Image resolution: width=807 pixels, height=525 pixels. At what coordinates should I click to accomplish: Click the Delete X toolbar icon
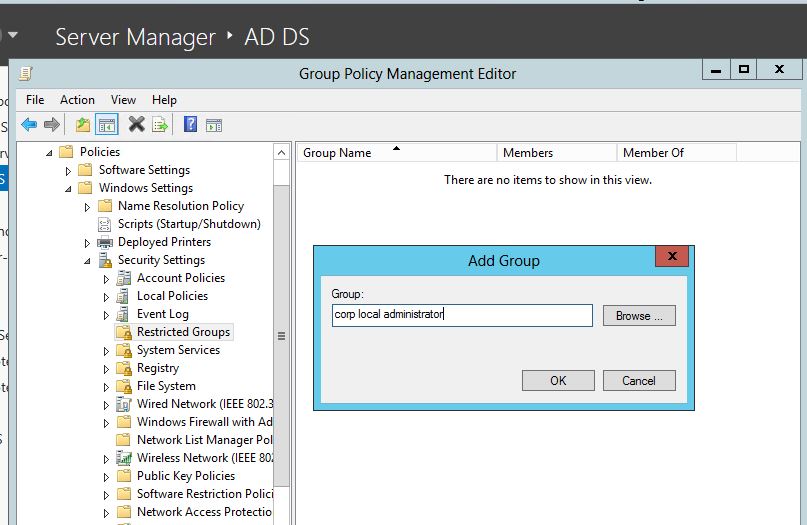click(x=136, y=125)
